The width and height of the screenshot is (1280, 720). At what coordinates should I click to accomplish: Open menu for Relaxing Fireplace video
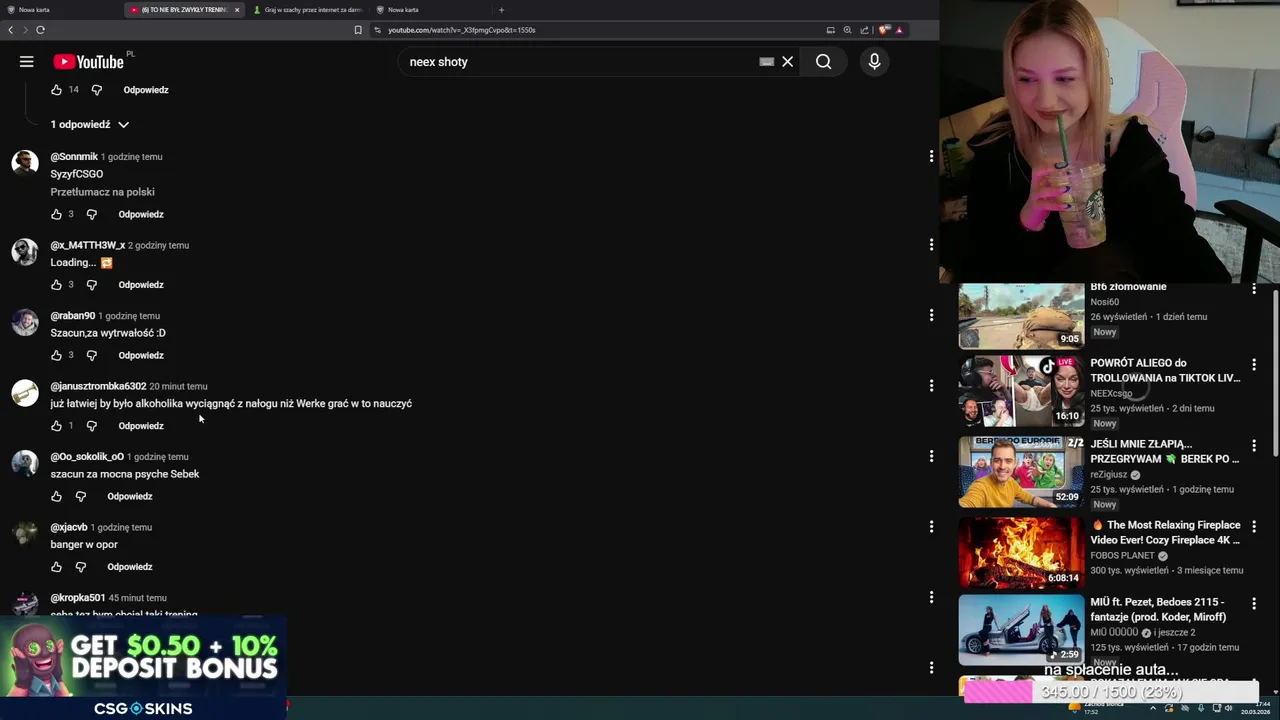pos(1254,527)
